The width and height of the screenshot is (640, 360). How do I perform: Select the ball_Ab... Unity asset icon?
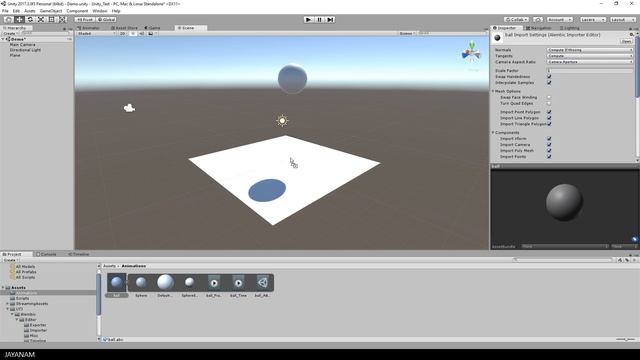coord(262,282)
